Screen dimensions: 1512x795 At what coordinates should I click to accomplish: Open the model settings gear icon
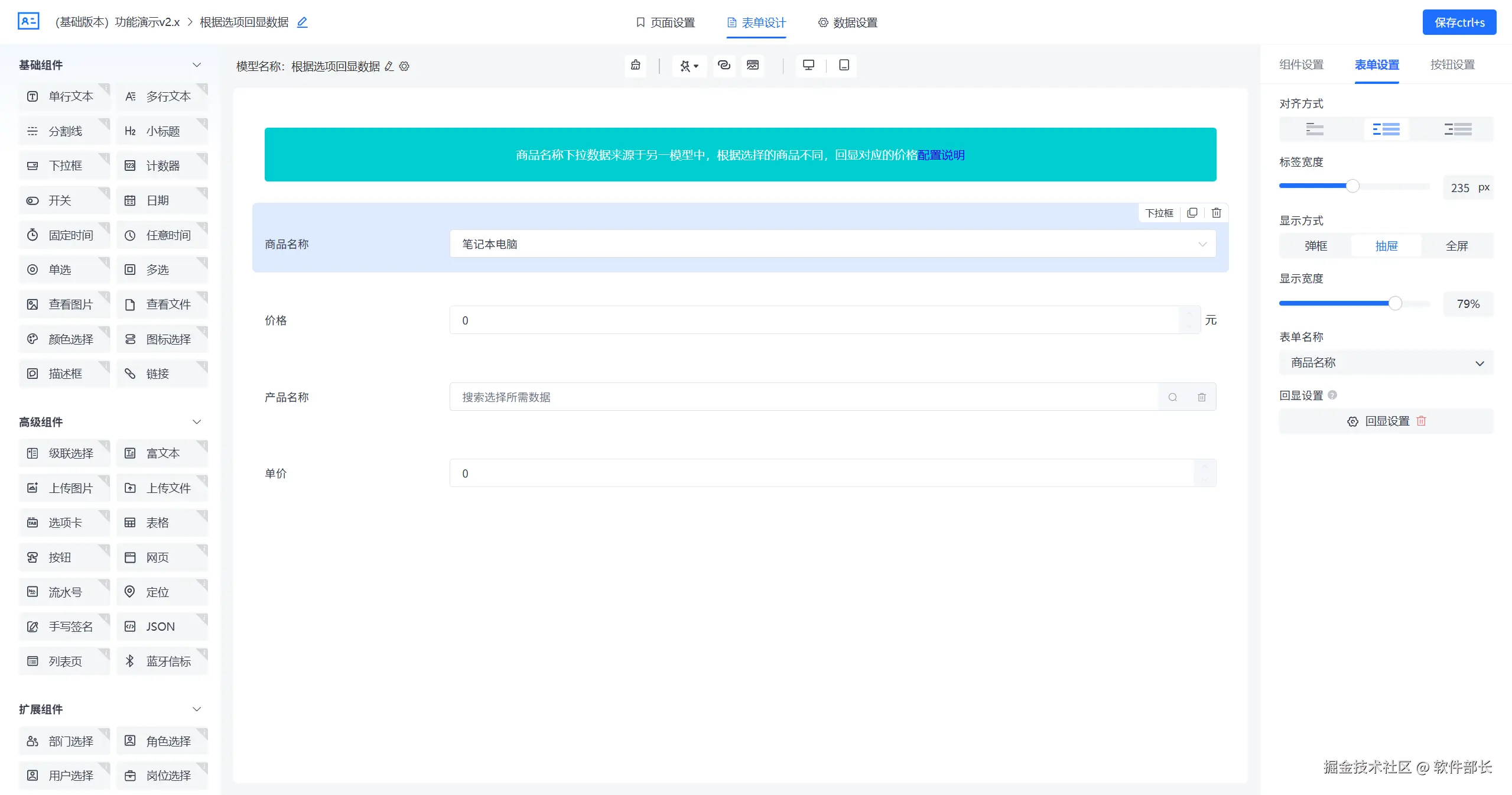[x=404, y=66]
